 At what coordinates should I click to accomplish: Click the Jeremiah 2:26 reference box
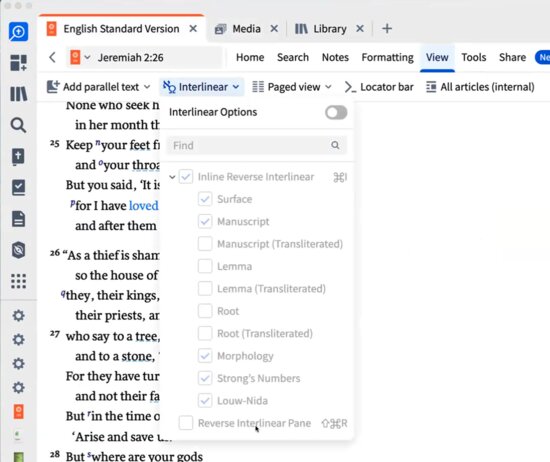tap(145, 57)
